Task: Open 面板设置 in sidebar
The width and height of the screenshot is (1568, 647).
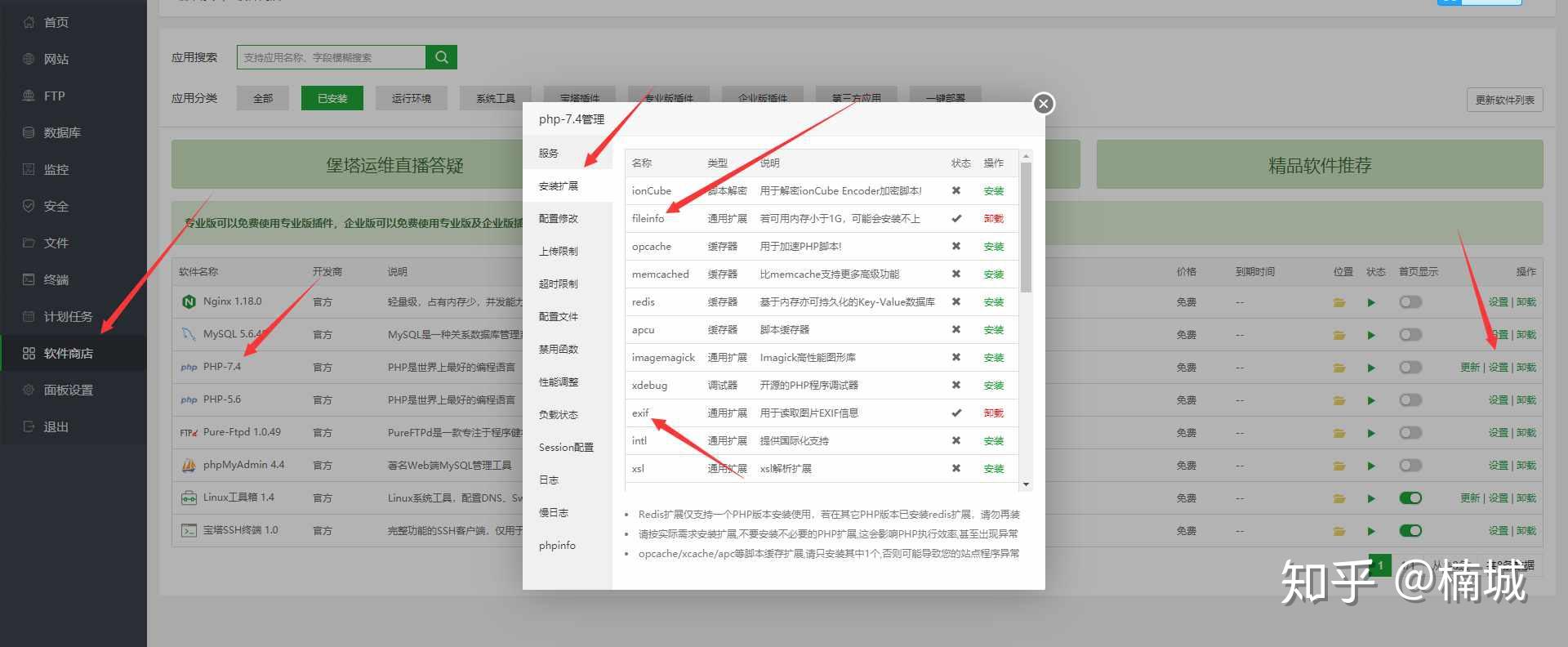Action: coord(68,390)
